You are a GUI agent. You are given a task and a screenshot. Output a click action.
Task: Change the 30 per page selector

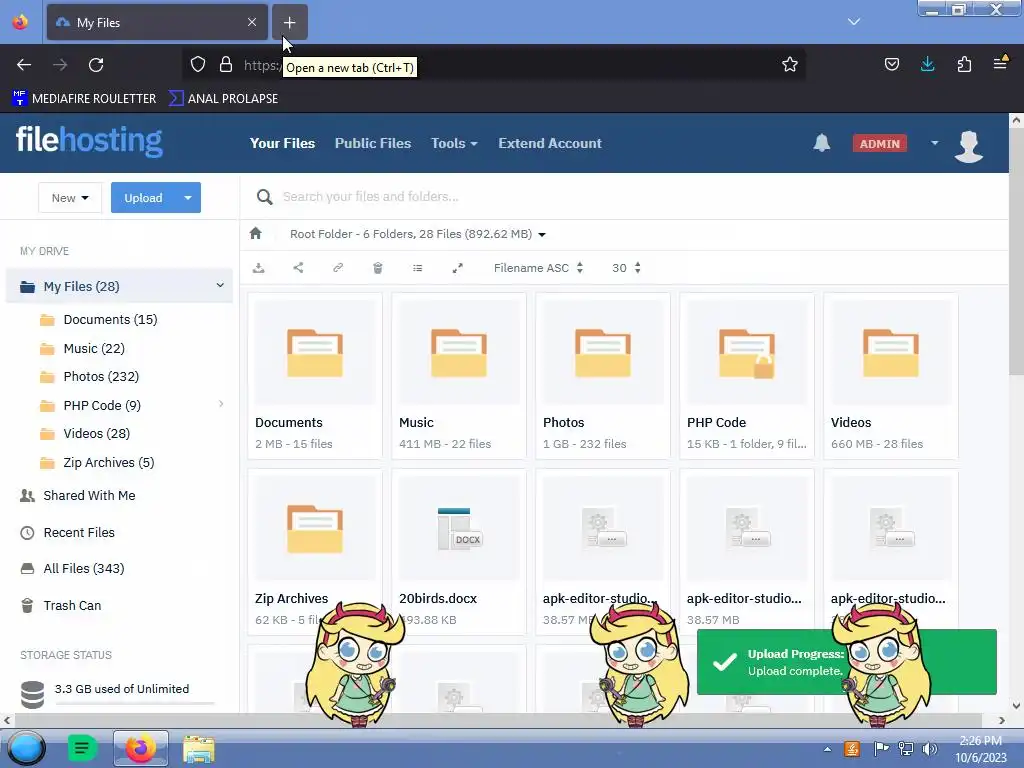coord(626,268)
